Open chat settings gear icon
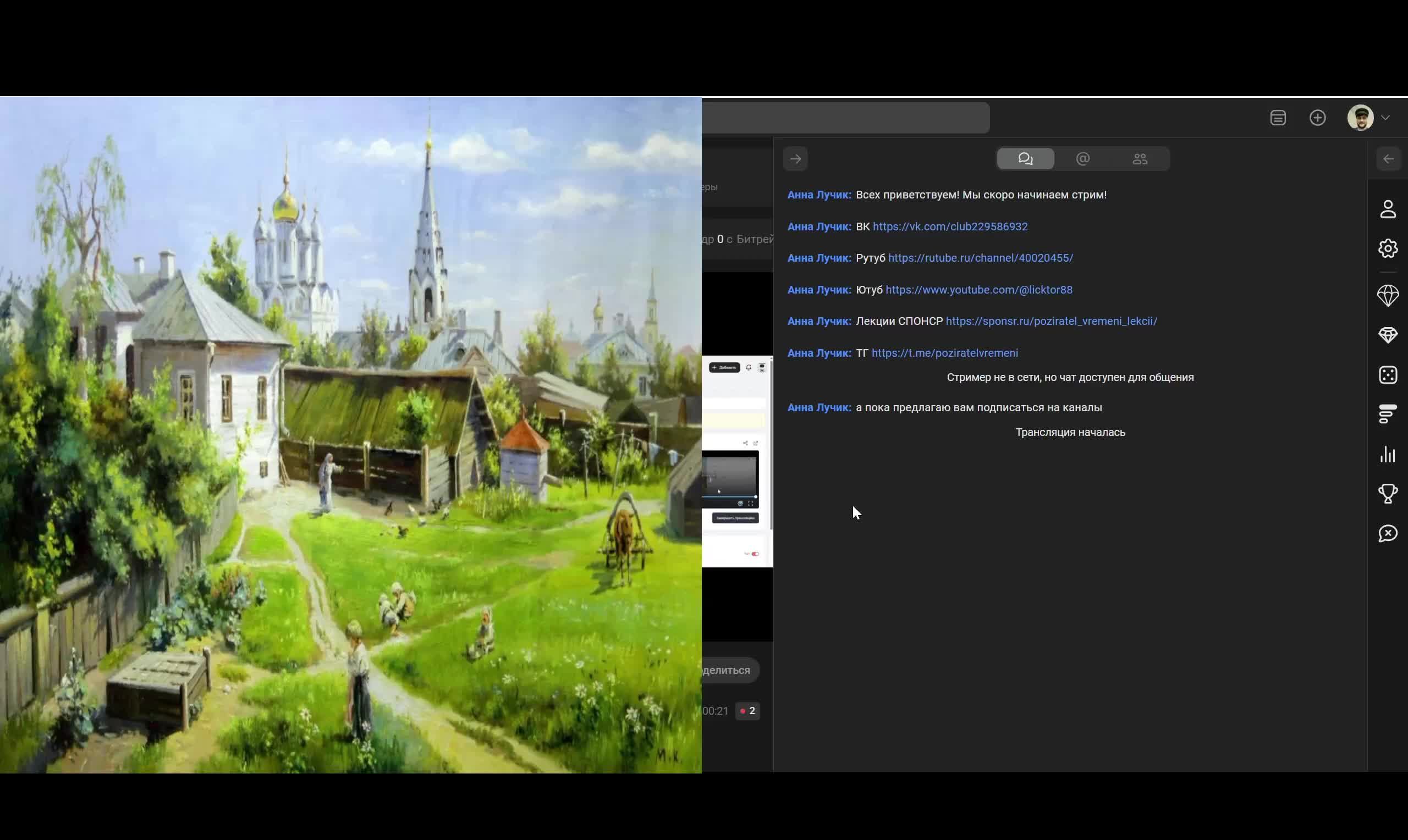The image size is (1408, 840). click(x=1388, y=248)
